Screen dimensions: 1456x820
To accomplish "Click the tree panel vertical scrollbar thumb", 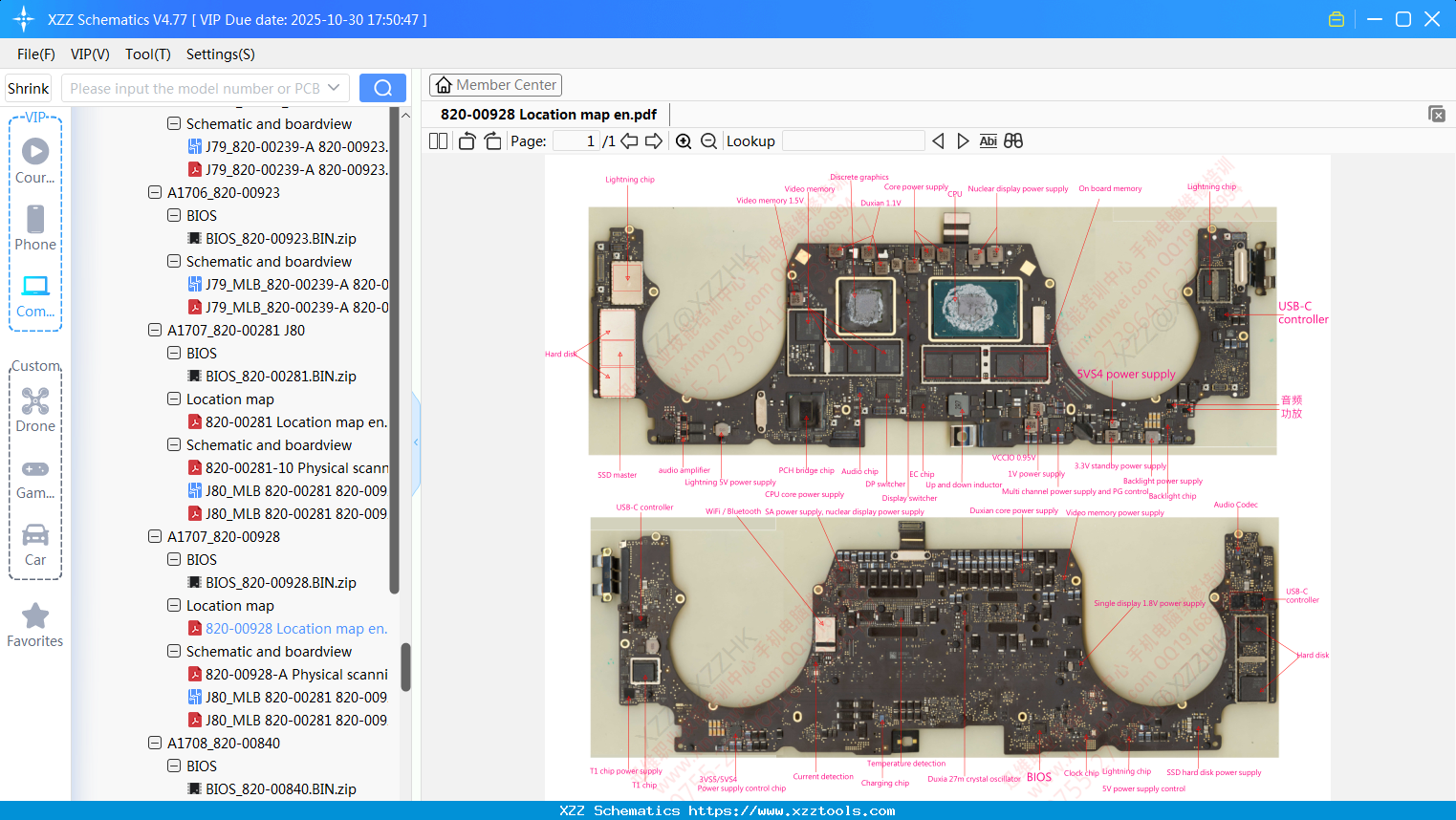I will pyautogui.click(x=405, y=666).
